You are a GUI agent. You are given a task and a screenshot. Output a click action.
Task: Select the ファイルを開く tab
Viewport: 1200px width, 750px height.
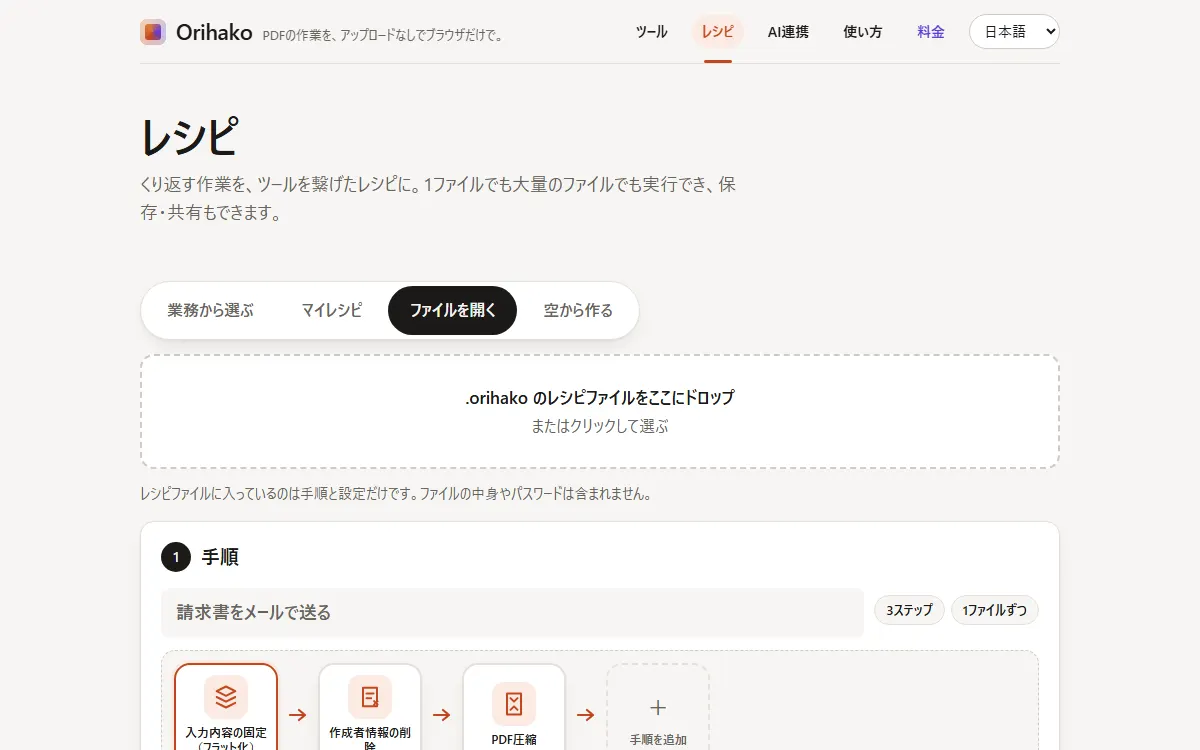(453, 310)
